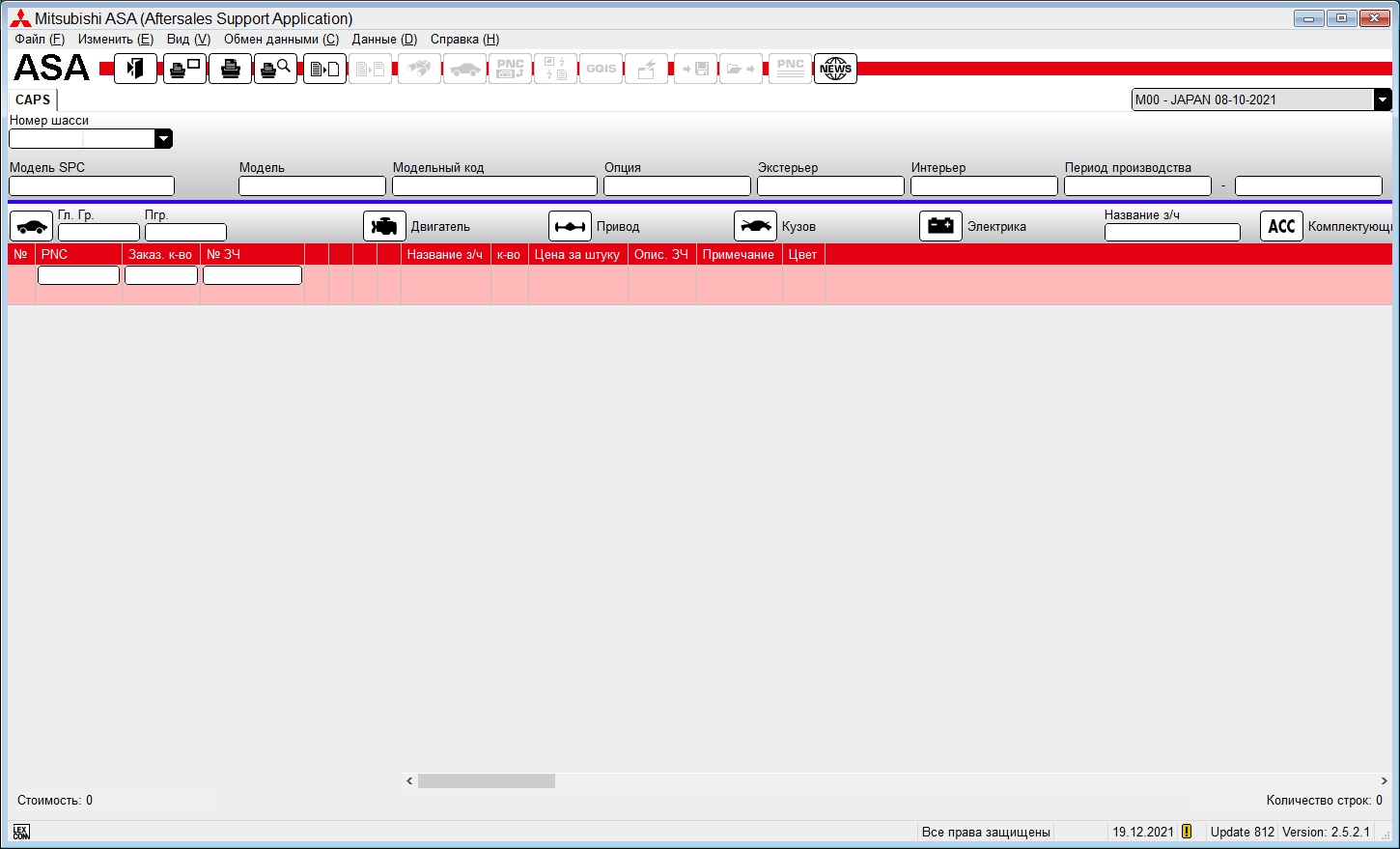Click the greyed export arrow icon
This screenshot has width=1400, height=849.
(x=646, y=69)
